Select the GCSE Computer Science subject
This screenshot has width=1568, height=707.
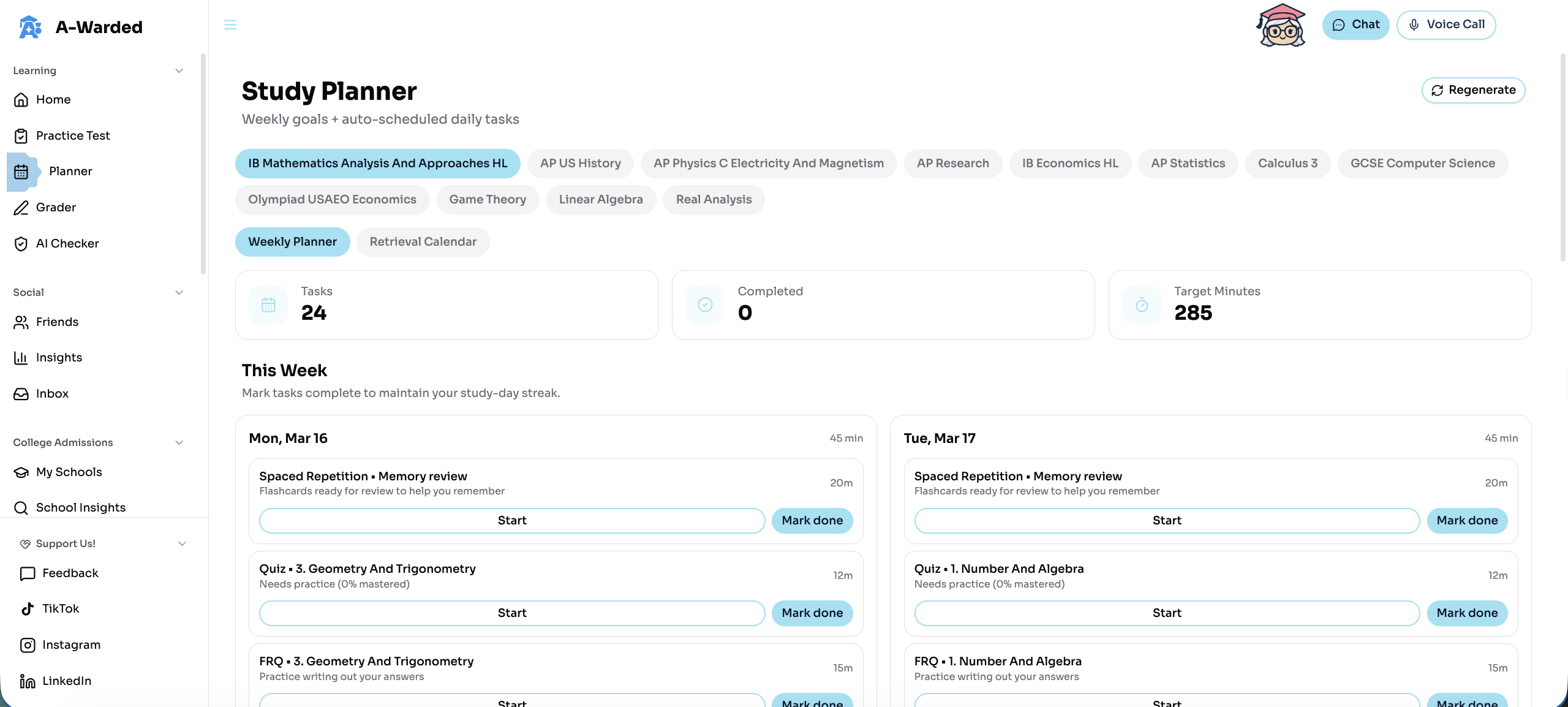(x=1422, y=163)
